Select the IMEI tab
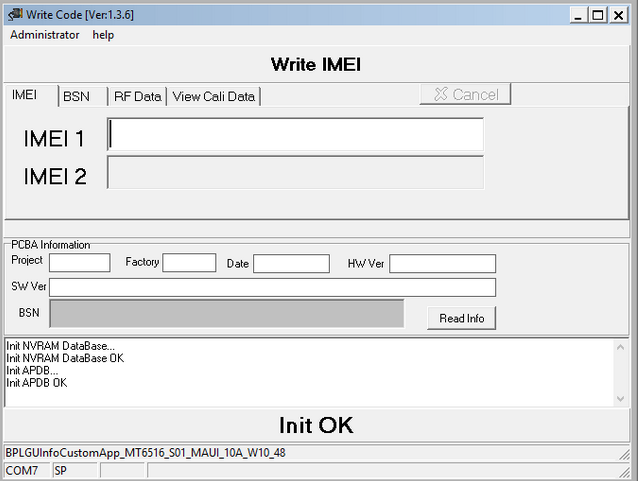Screen dimensions: 638x481 pos(31,95)
